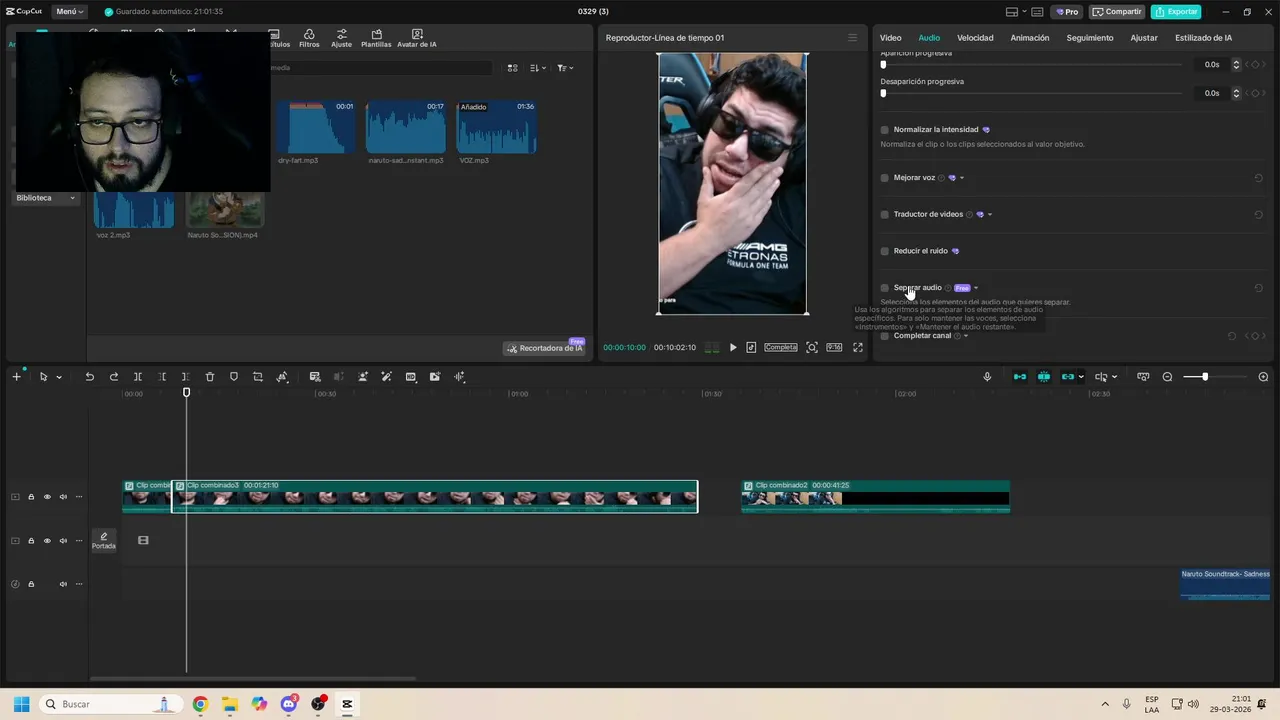
Task: Click the microphone voice-record icon
Action: [987, 377]
